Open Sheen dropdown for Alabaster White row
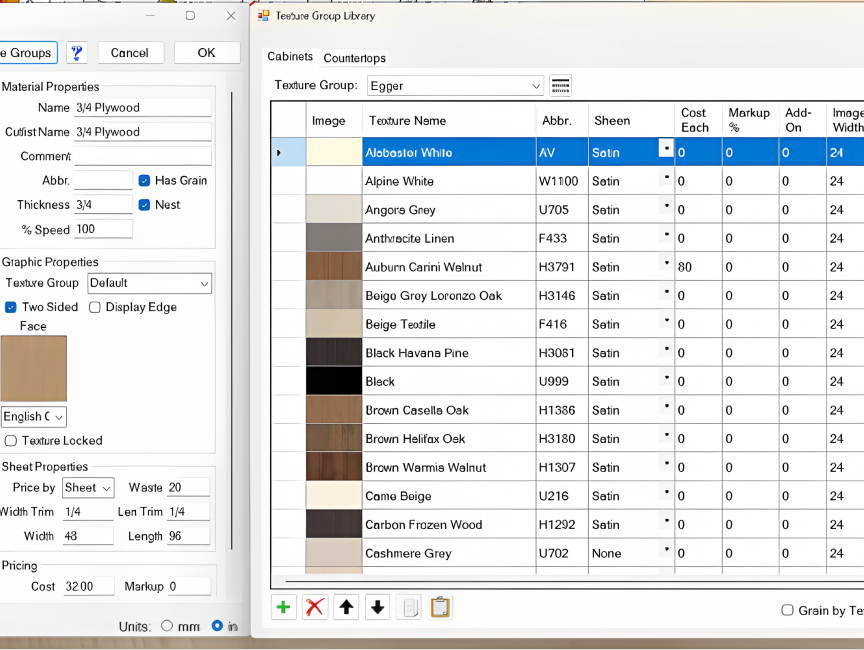 (666, 149)
